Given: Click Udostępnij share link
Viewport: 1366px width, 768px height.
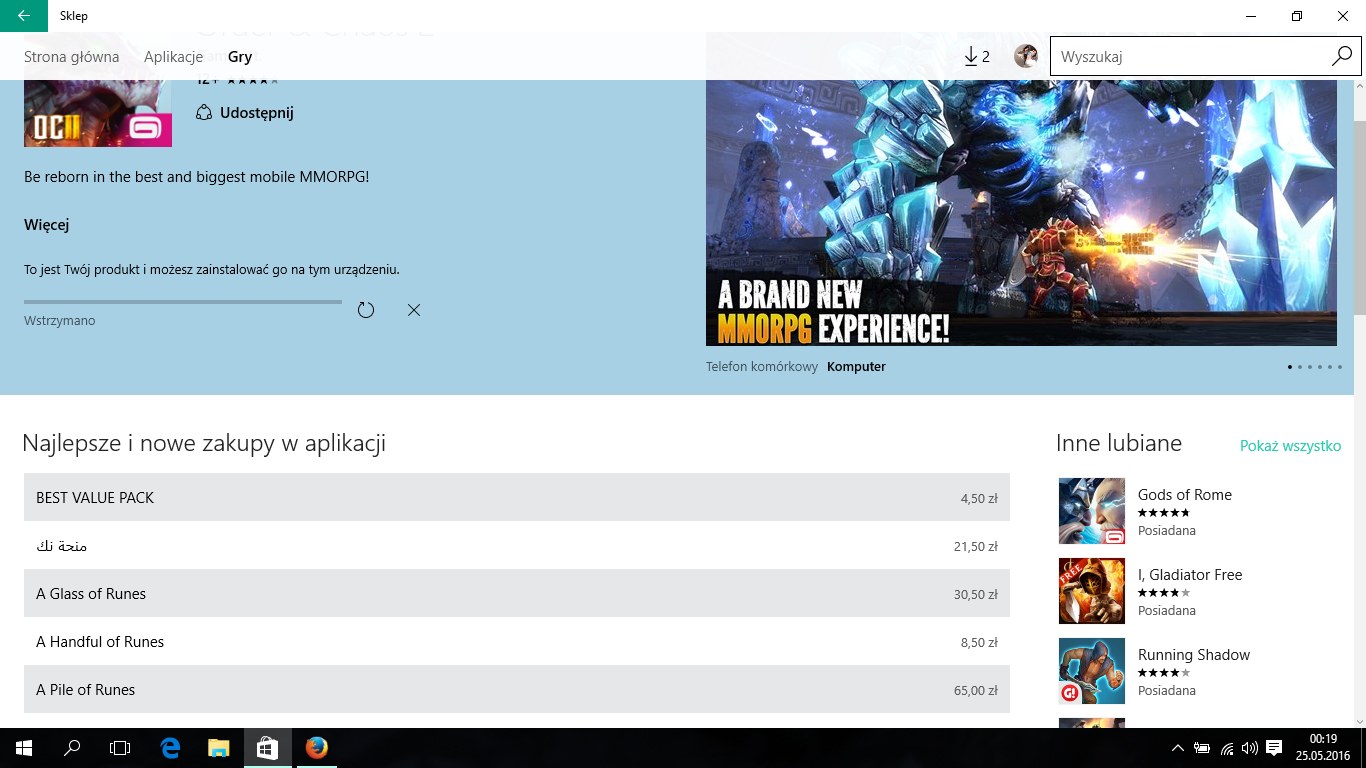Looking at the screenshot, I should click(257, 113).
